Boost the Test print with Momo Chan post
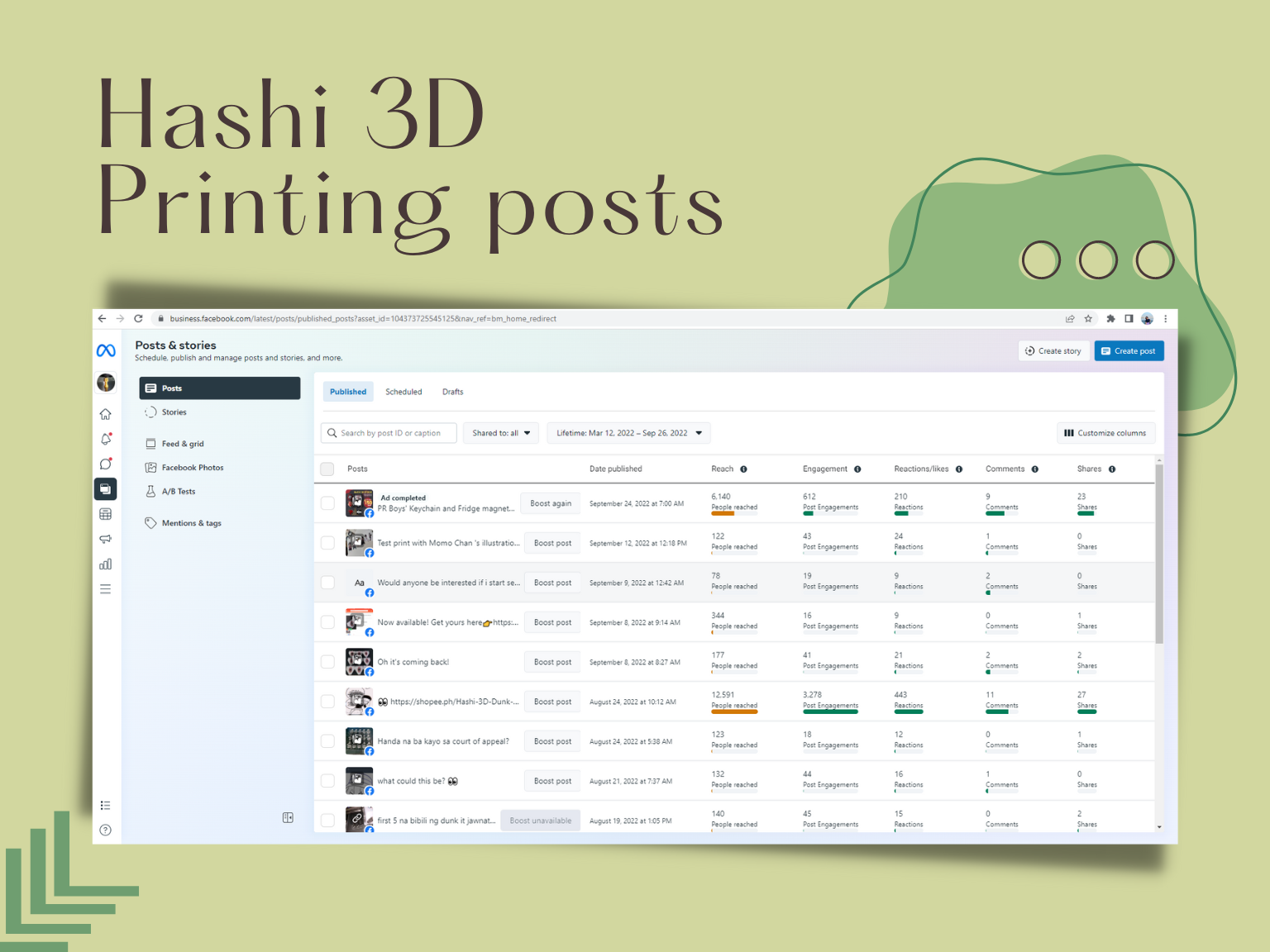 pos(553,543)
